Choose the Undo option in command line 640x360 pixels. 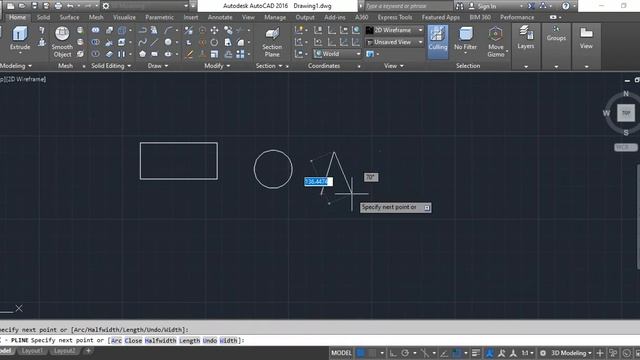click(x=209, y=340)
